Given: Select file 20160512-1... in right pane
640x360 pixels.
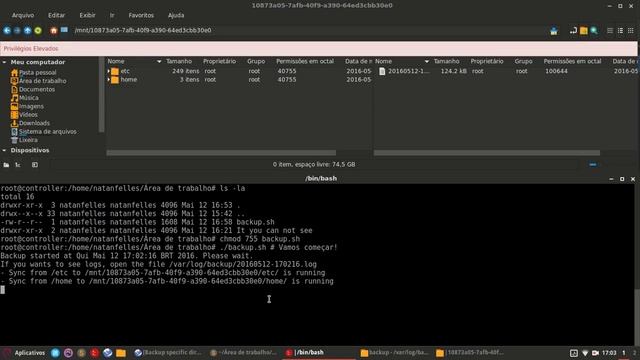Looking at the screenshot, I should tap(409, 71).
